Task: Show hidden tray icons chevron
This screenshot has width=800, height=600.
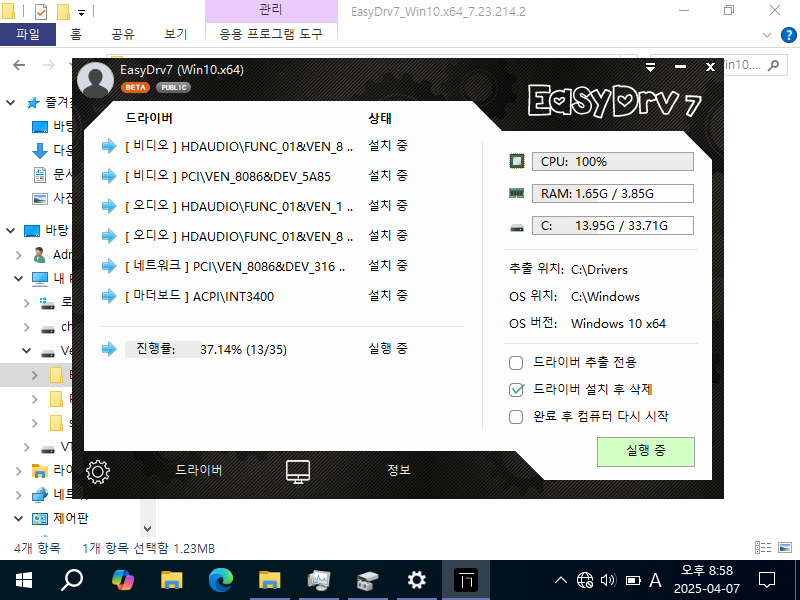Action: pos(561,580)
